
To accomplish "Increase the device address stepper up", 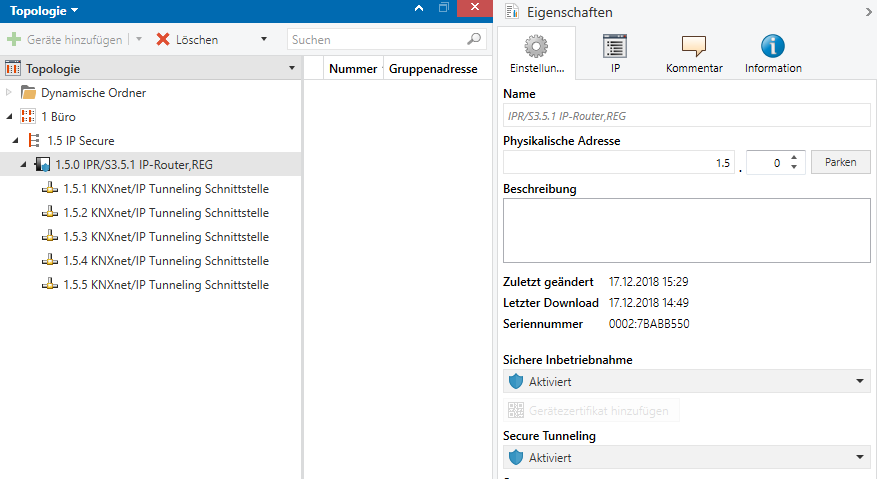I will click(794, 158).
